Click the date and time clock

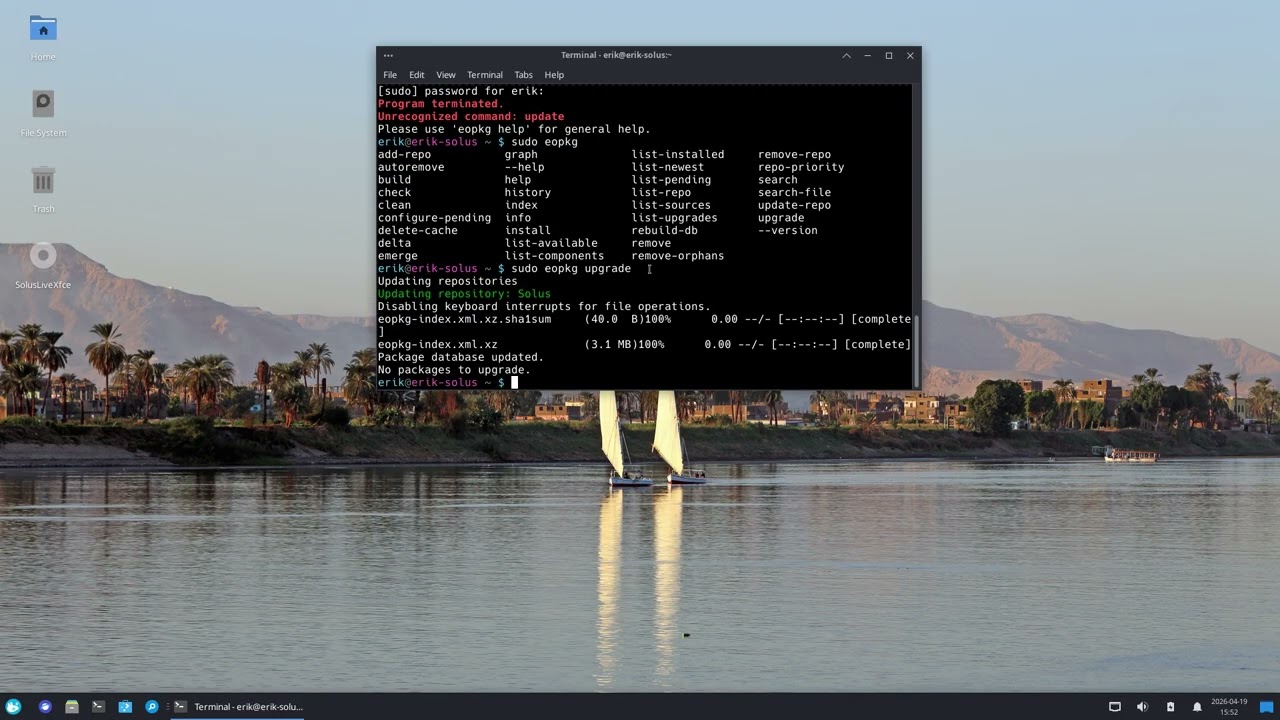point(1229,706)
